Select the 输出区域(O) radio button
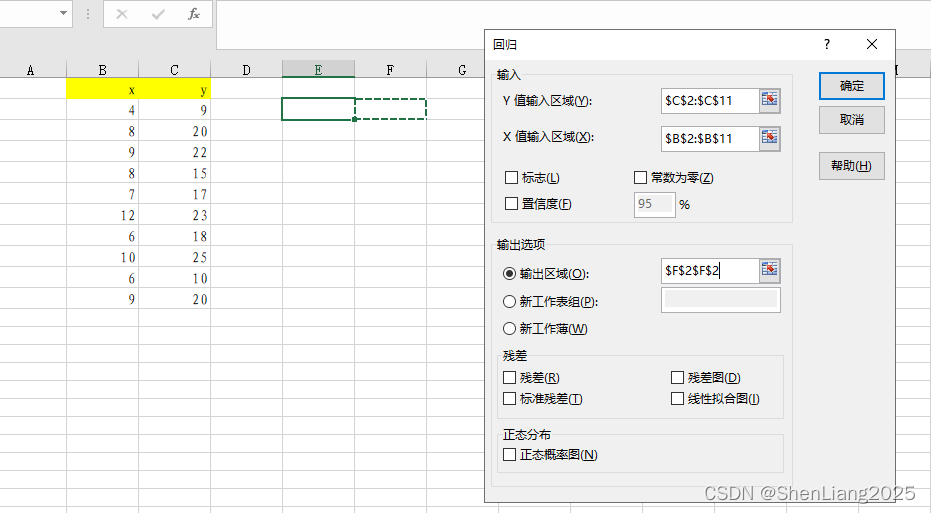The width and height of the screenshot is (931, 513). (509, 274)
